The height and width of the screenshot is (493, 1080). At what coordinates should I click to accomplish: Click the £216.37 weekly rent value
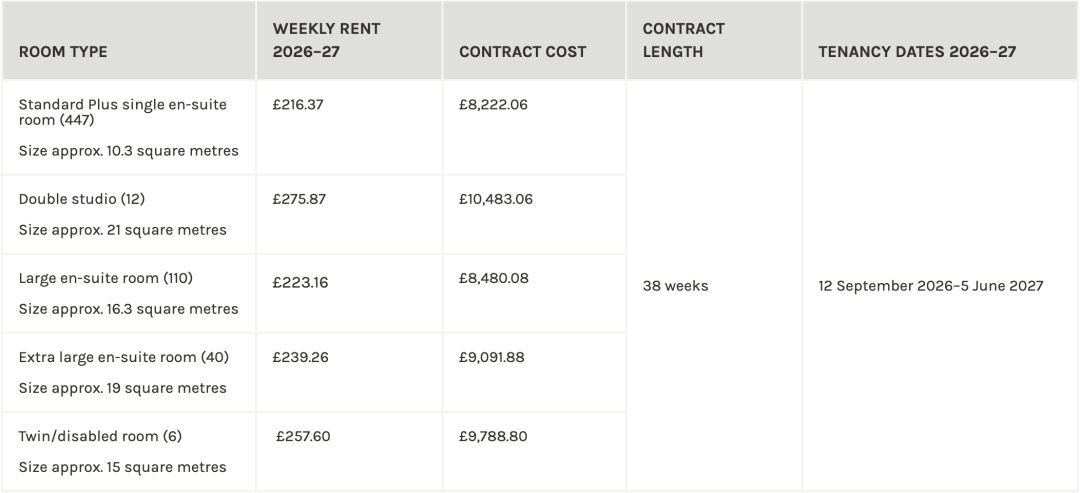pos(299,105)
